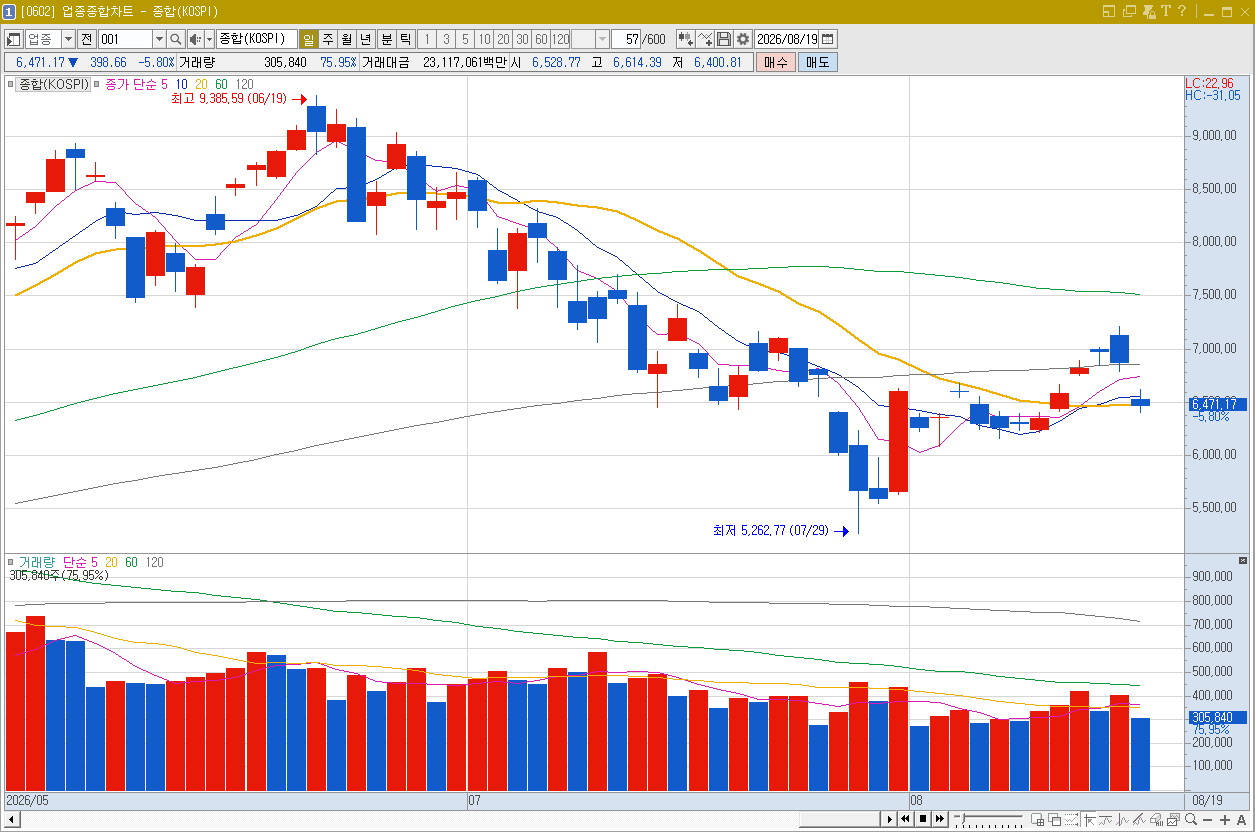
Task: Click the dotted area chart icon in bottom bar
Action: [x=1072, y=820]
